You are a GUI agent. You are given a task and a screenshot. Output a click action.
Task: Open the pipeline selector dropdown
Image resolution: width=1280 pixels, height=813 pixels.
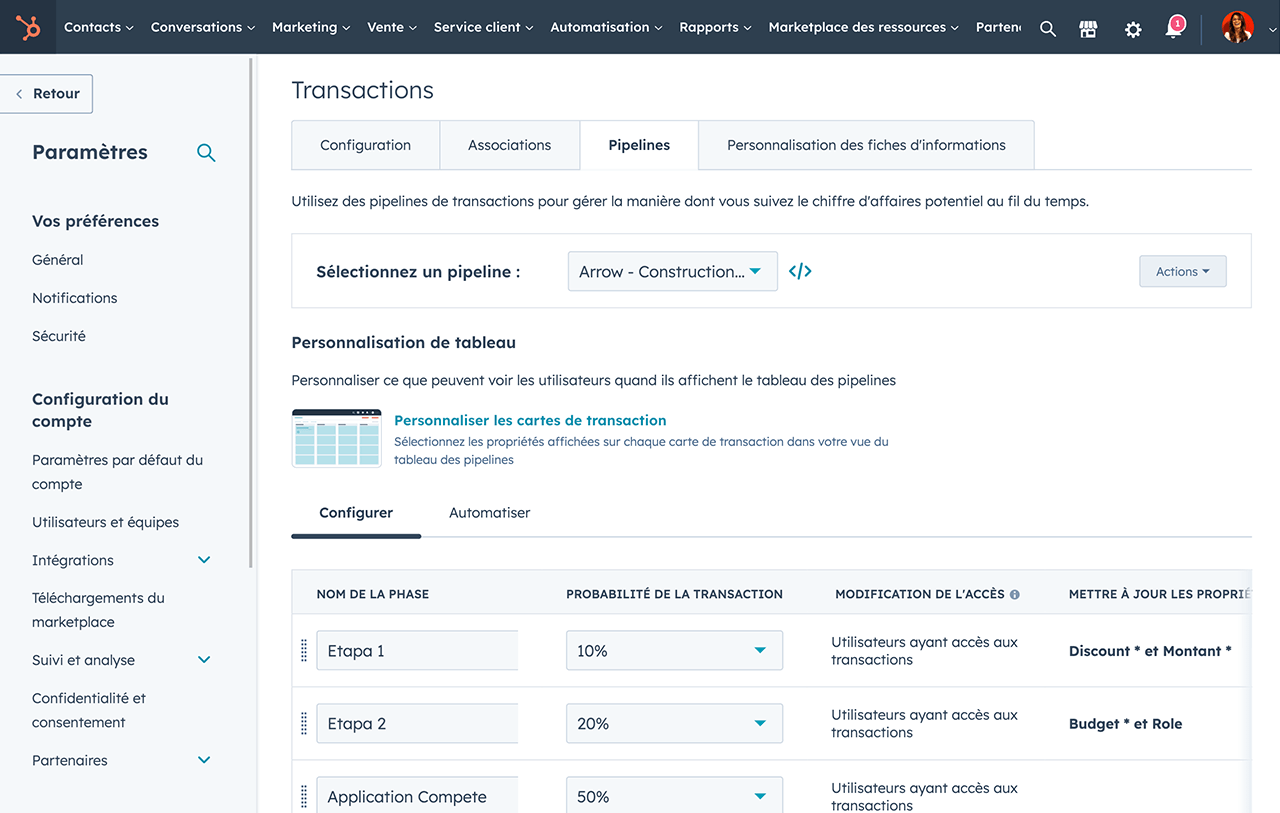click(672, 271)
